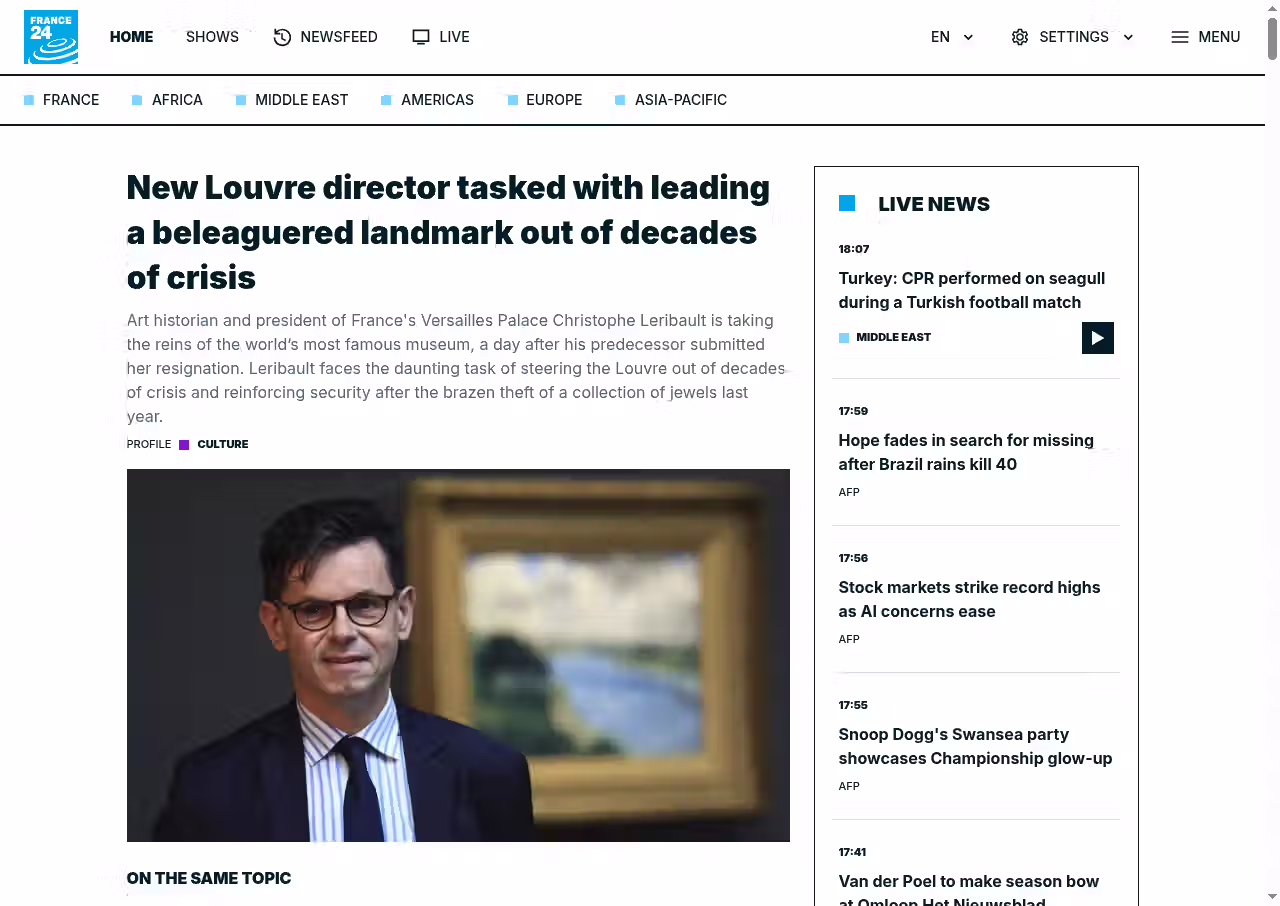1280x906 pixels.
Task: Click the Louvre director article photo
Action: (458, 655)
